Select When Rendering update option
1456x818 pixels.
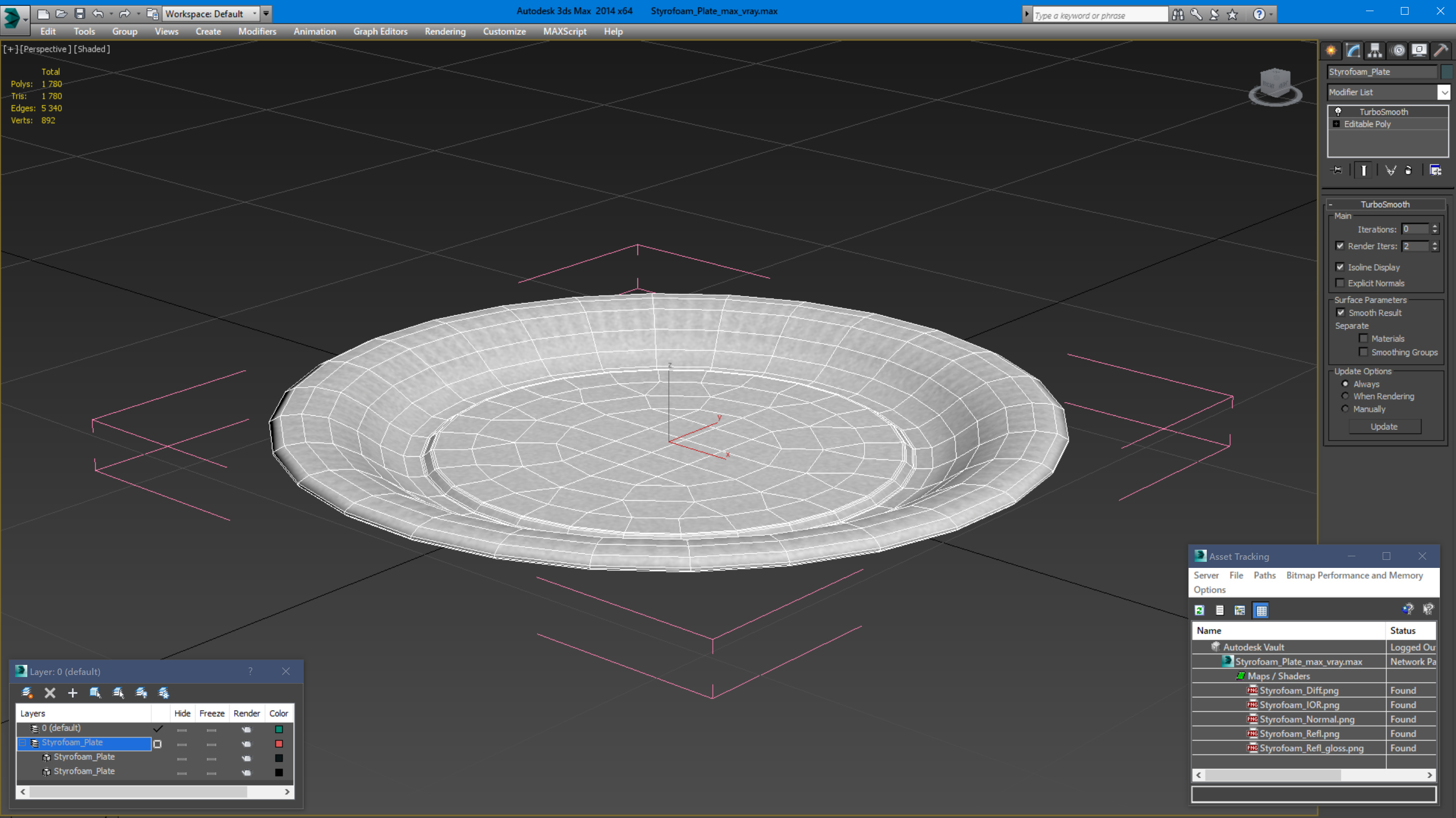(x=1345, y=396)
